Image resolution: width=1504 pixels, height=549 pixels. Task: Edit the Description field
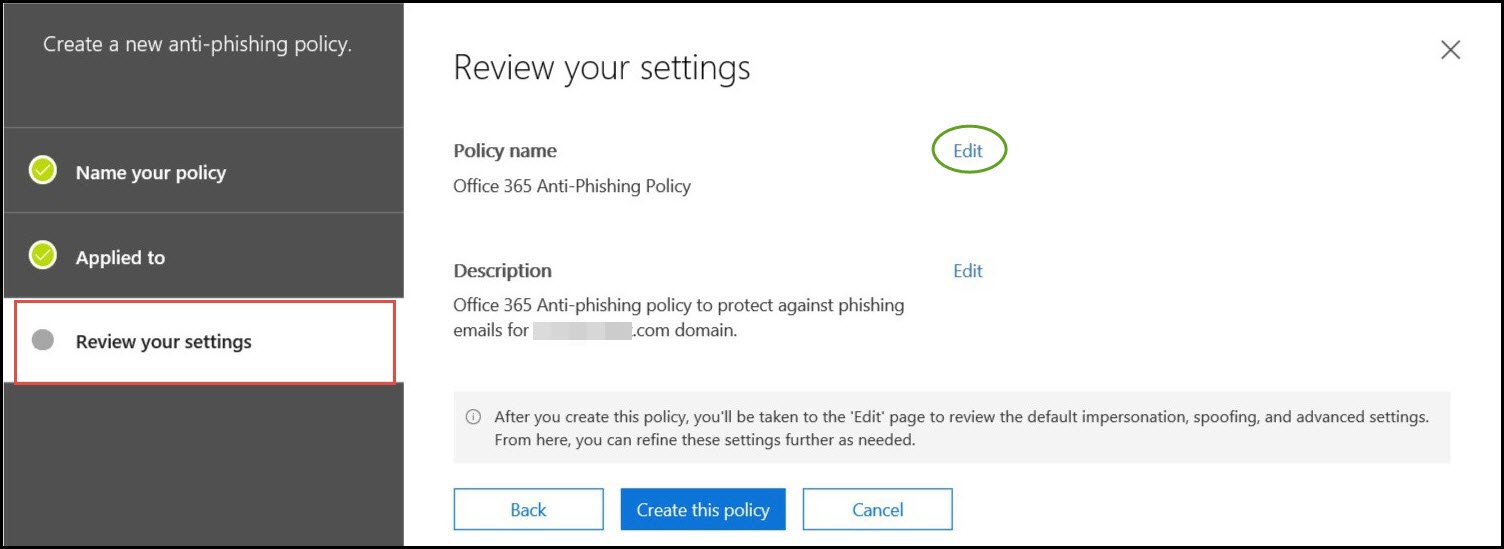(968, 271)
